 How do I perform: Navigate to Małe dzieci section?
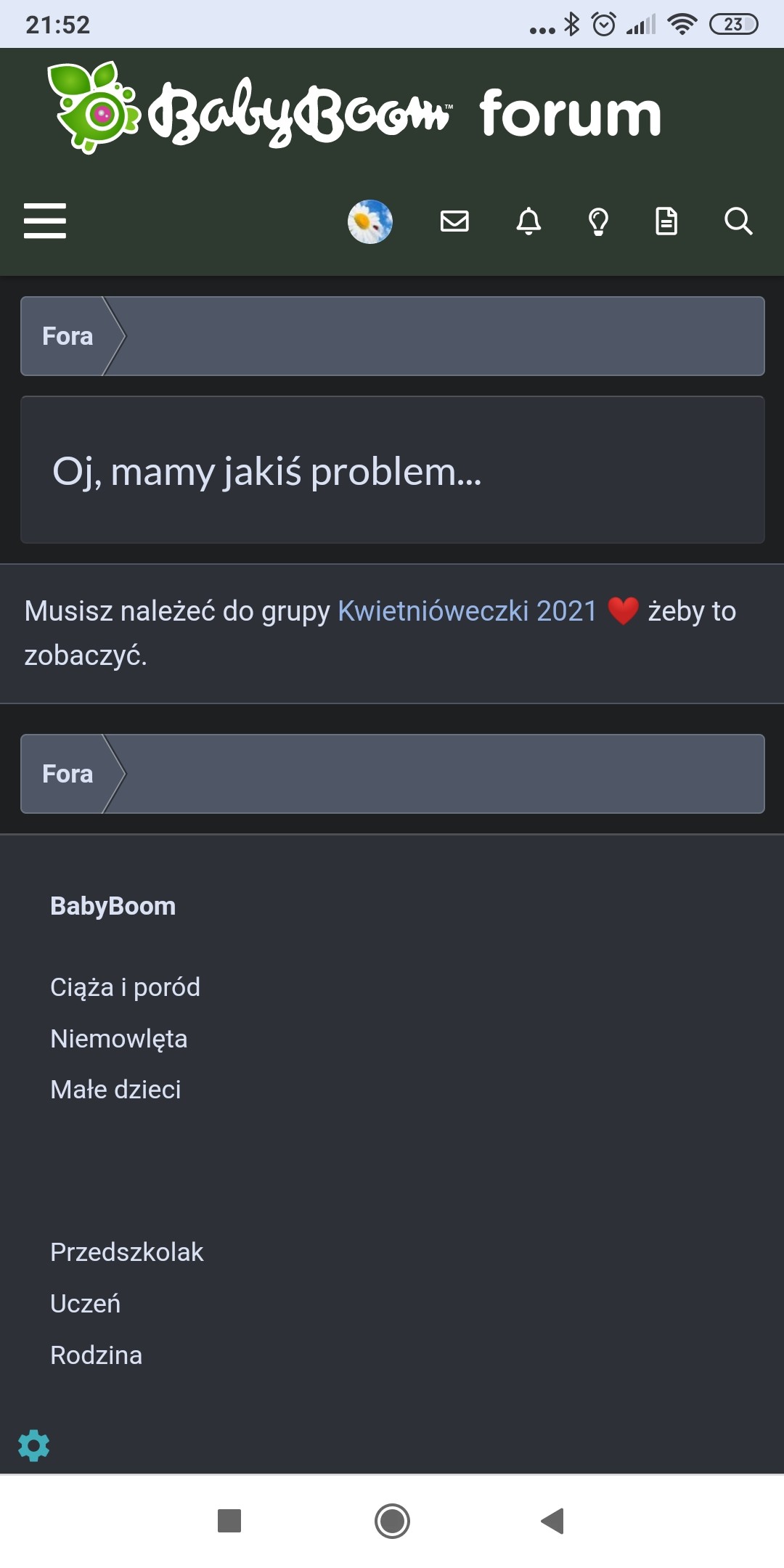pyautogui.click(x=115, y=1090)
